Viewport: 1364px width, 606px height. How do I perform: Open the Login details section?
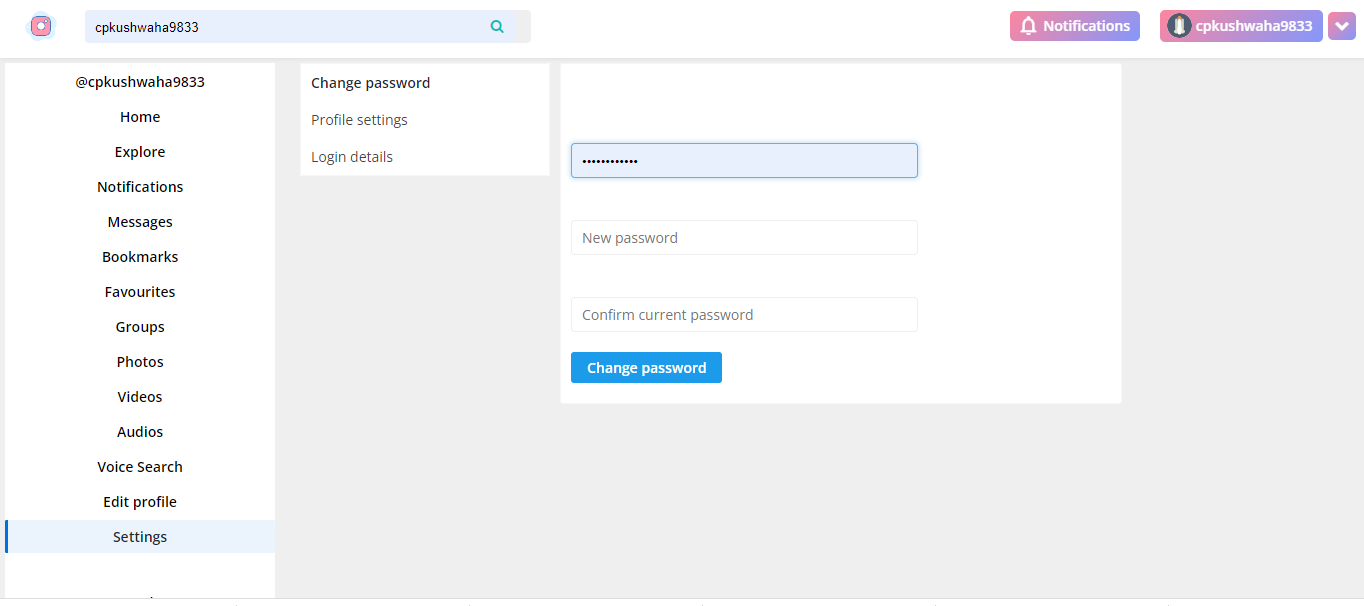351,156
